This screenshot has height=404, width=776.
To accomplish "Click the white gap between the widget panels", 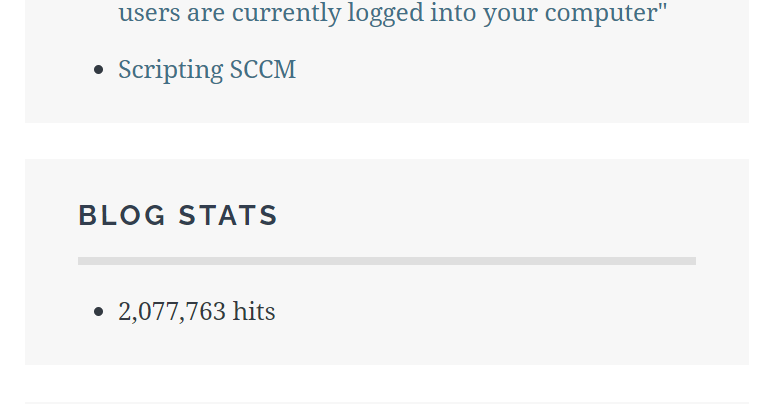I will 386,141.
